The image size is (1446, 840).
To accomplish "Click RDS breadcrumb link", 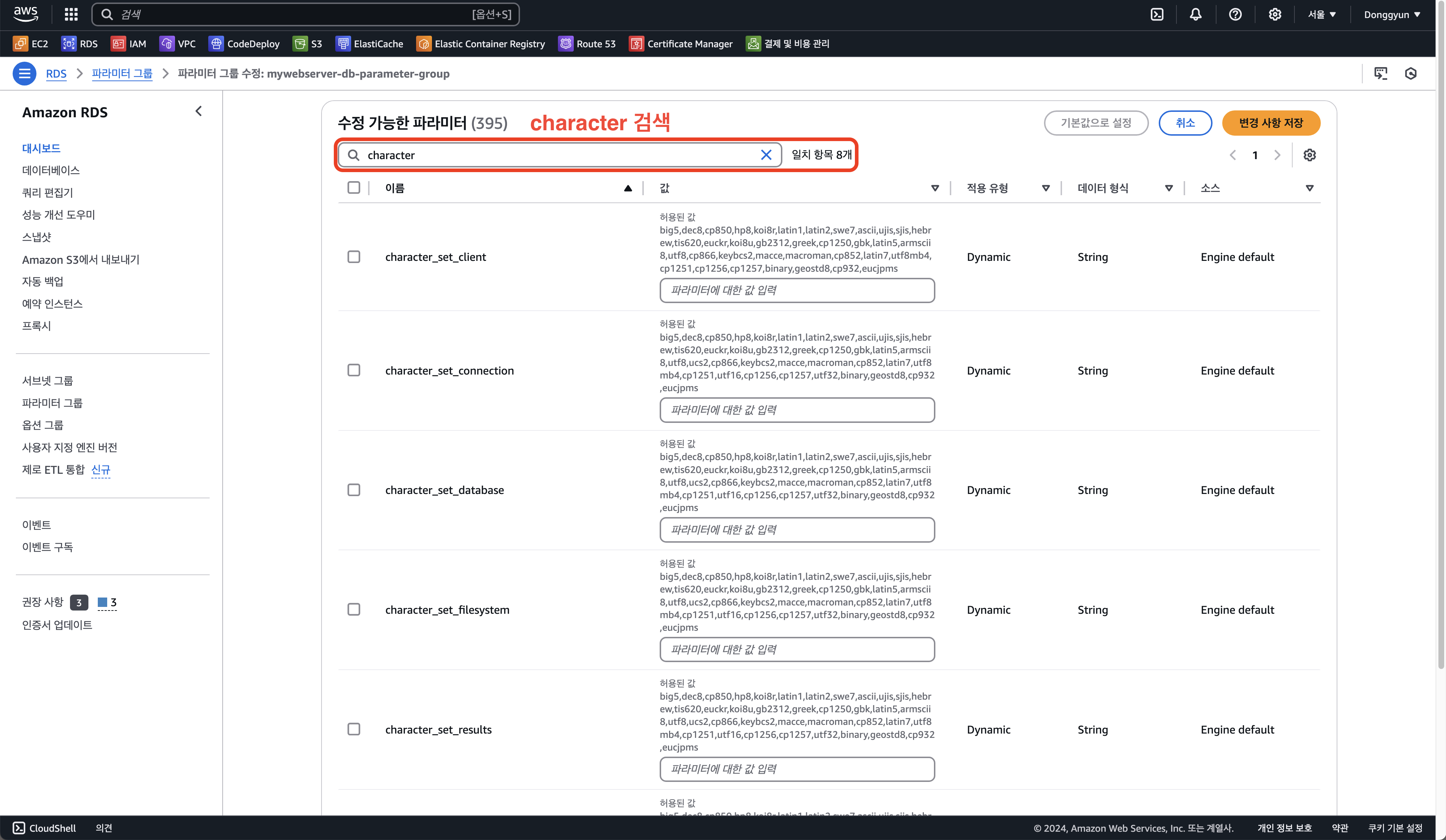I will [56, 74].
